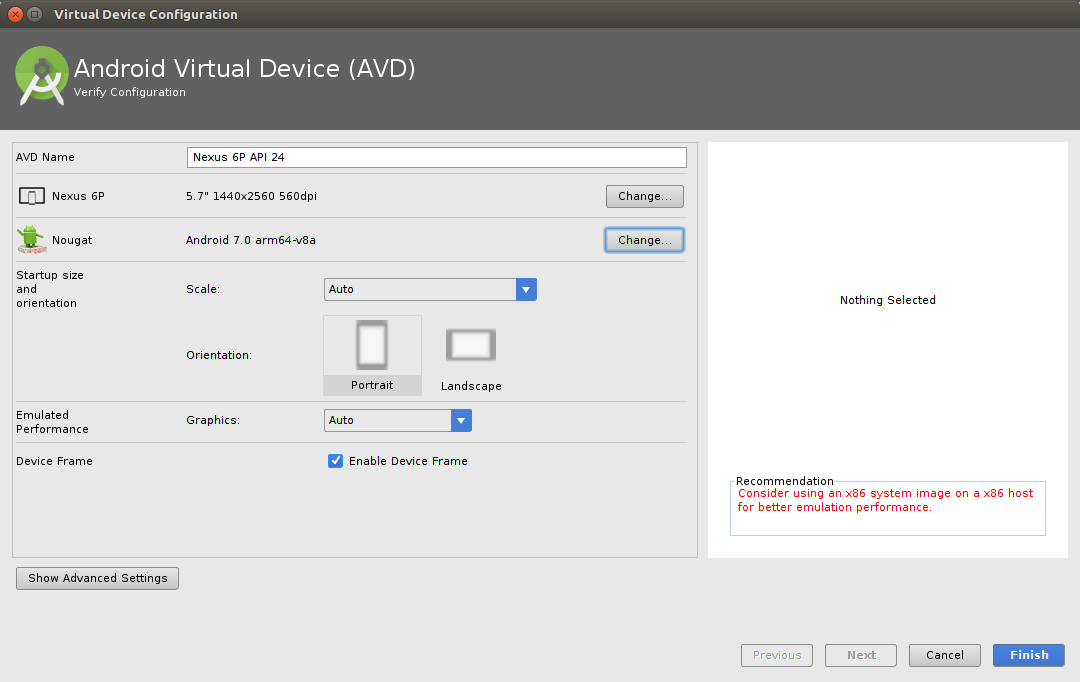Image resolution: width=1080 pixels, height=682 pixels.
Task: Toggle the Enable Device Frame checkbox
Action: [x=336, y=461]
